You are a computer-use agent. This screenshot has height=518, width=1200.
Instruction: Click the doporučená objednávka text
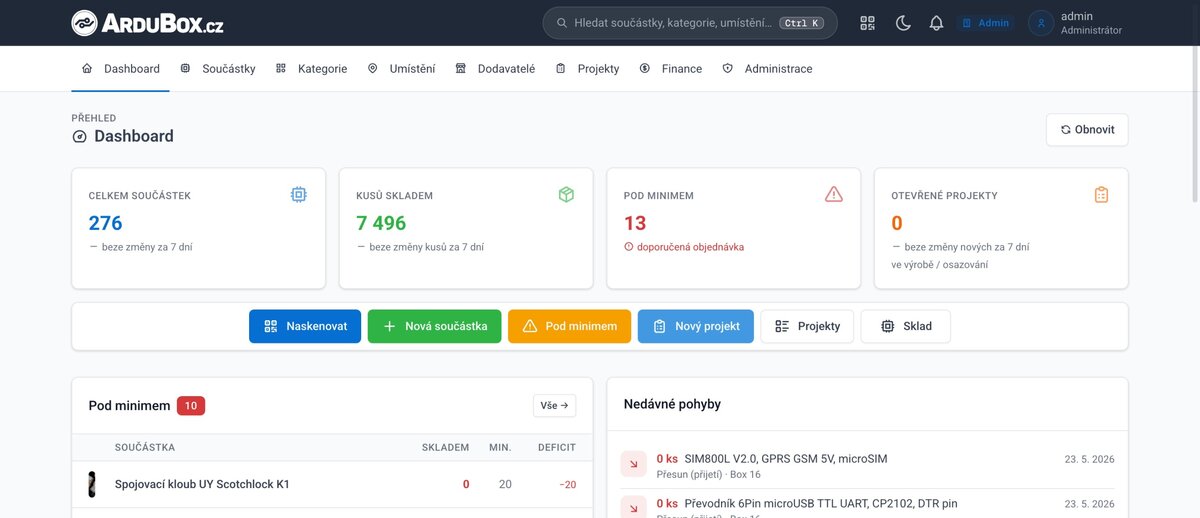coord(690,247)
